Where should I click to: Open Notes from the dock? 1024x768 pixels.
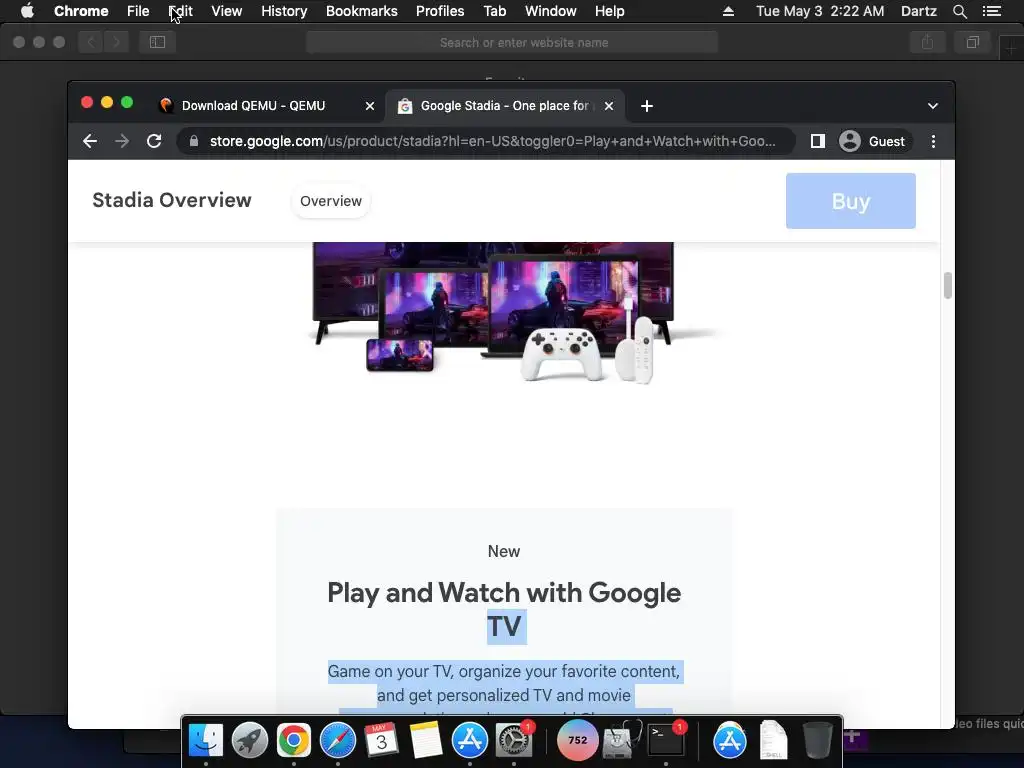coord(426,740)
